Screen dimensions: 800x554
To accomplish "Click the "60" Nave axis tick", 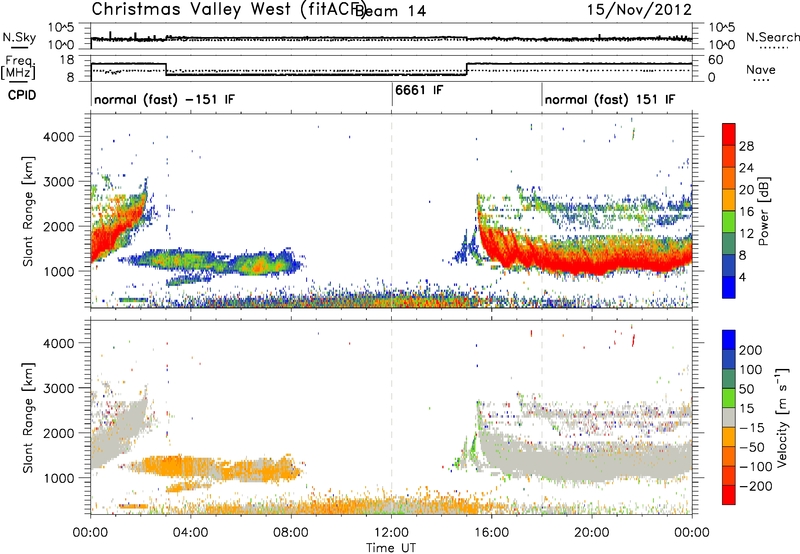I will coord(716,60).
